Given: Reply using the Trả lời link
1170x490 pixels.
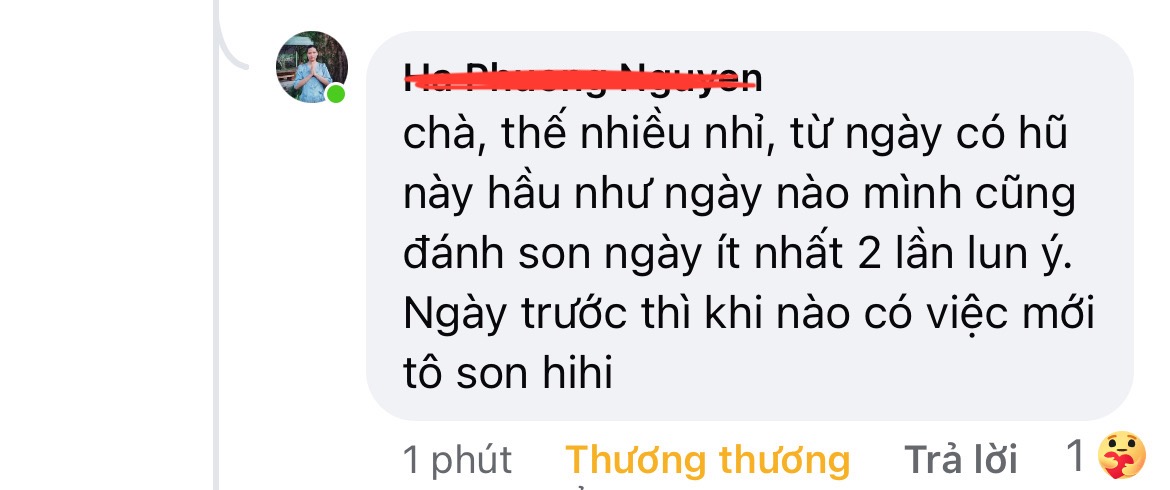Looking at the screenshot, I should [961, 459].
